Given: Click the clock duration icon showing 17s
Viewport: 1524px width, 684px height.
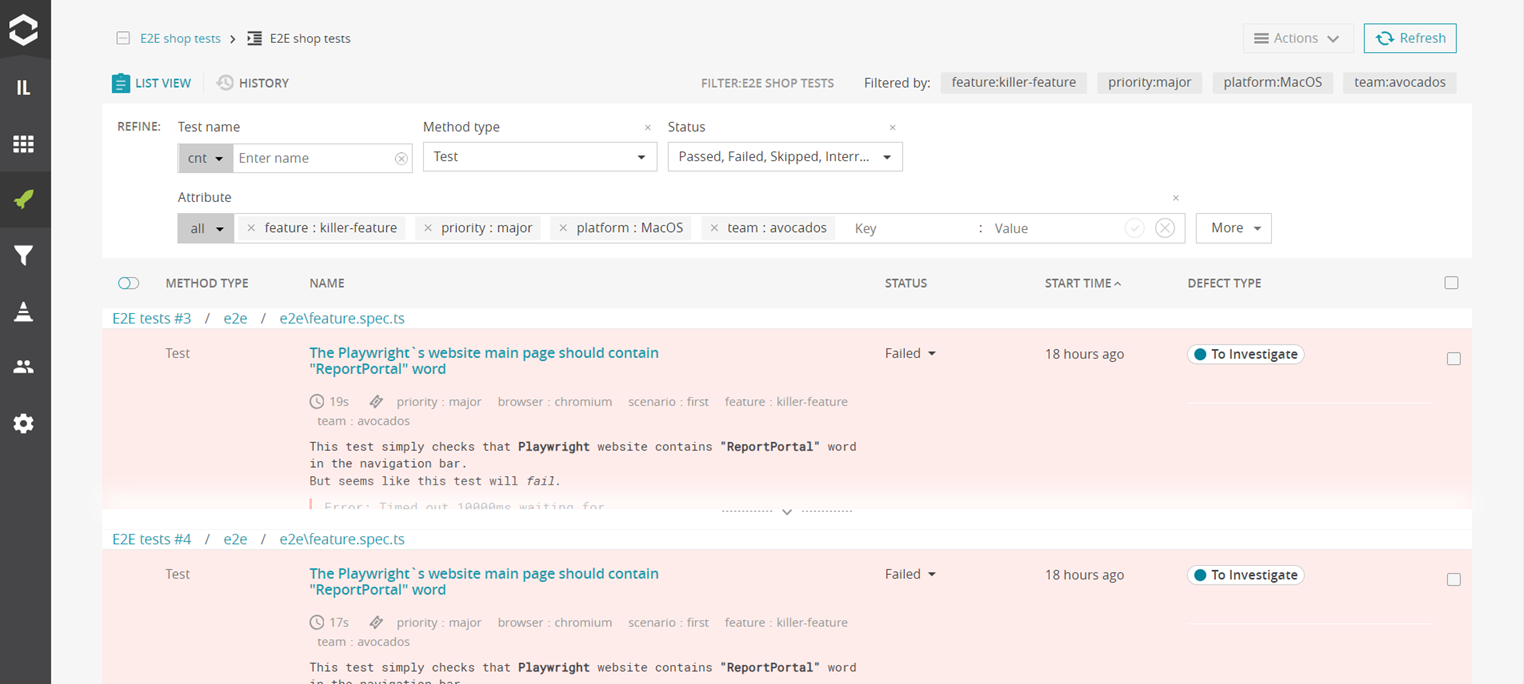Looking at the screenshot, I should (x=317, y=622).
